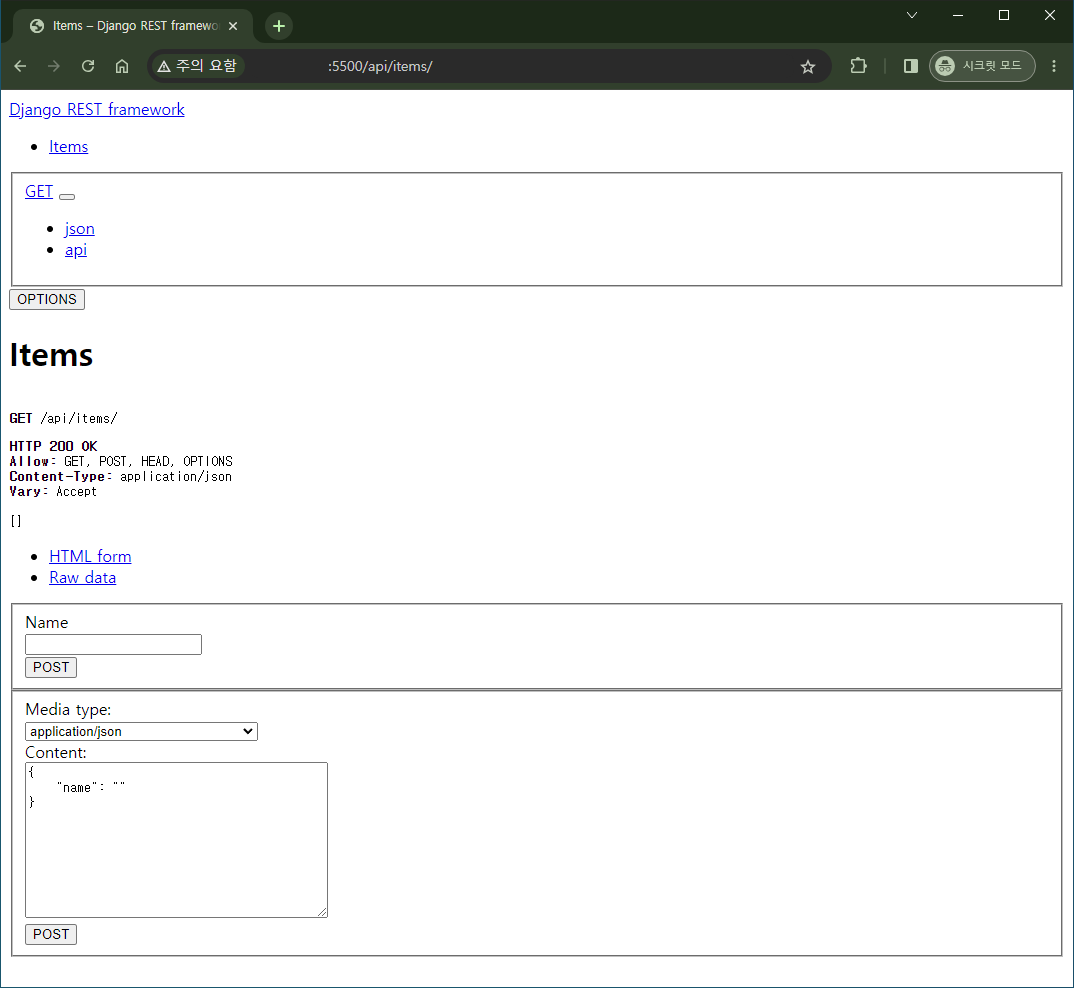Click the Allow: GET, POST, HEAD, OPTIONS text

point(121,462)
